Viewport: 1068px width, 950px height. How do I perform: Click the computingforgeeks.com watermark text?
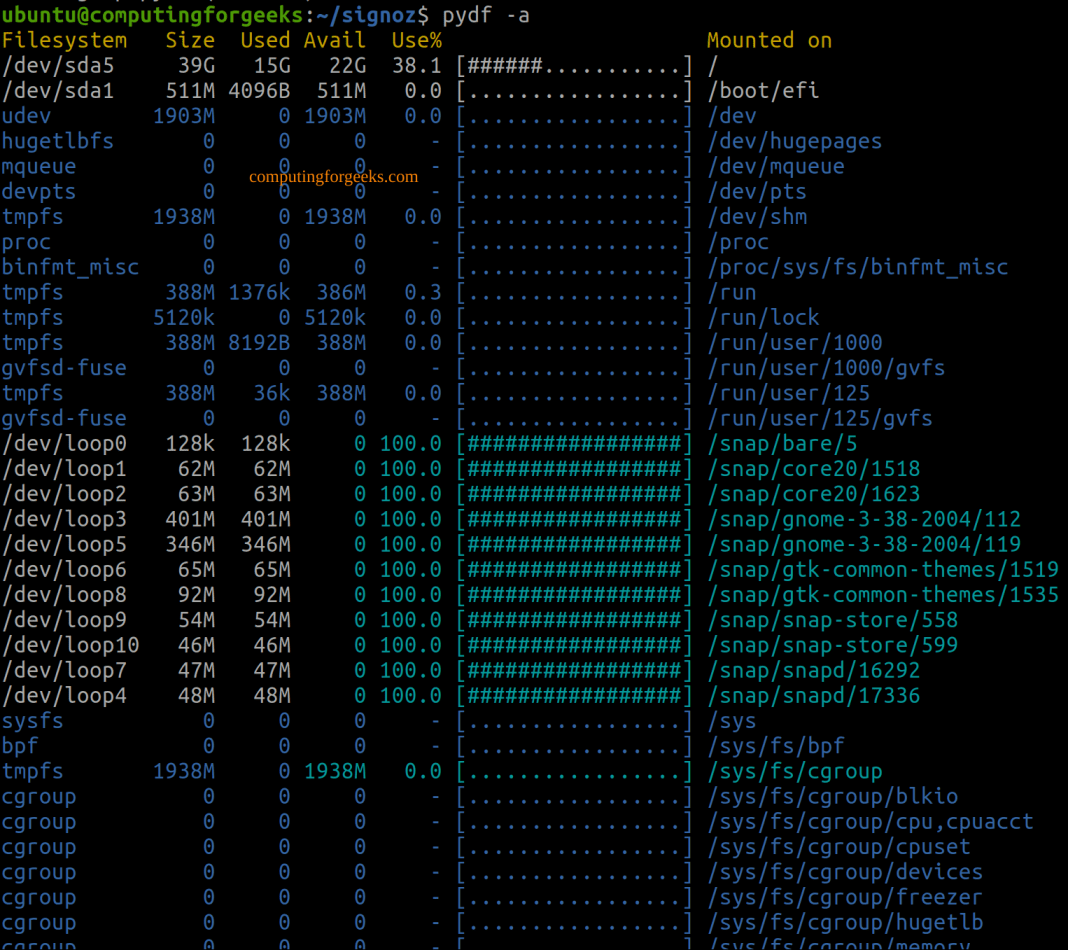[333, 177]
